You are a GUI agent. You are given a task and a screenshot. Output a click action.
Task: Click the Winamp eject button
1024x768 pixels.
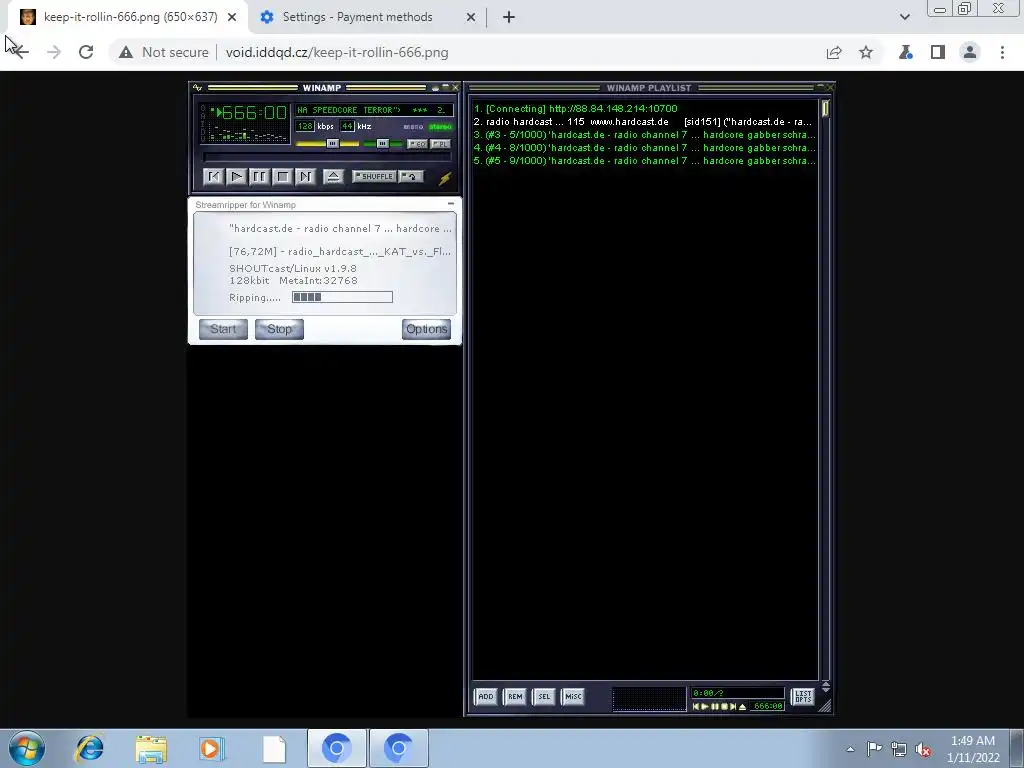tap(333, 176)
